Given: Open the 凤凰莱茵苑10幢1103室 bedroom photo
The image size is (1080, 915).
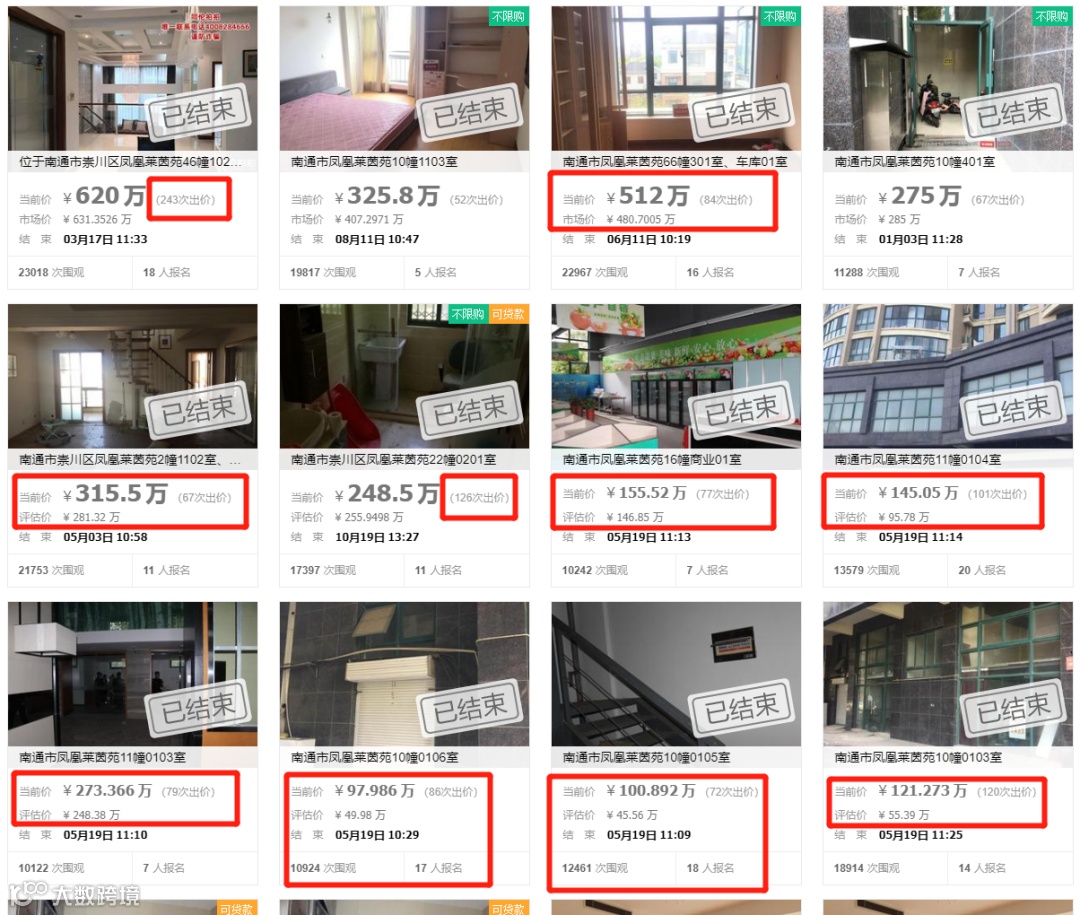Looking at the screenshot, I should click(x=404, y=79).
